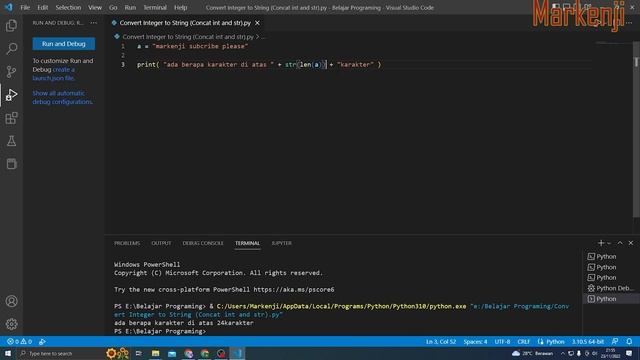Image resolution: width=640 pixels, height=360 pixels.
Task: Switch to the Jupyter panel tab
Action: pos(281,243)
